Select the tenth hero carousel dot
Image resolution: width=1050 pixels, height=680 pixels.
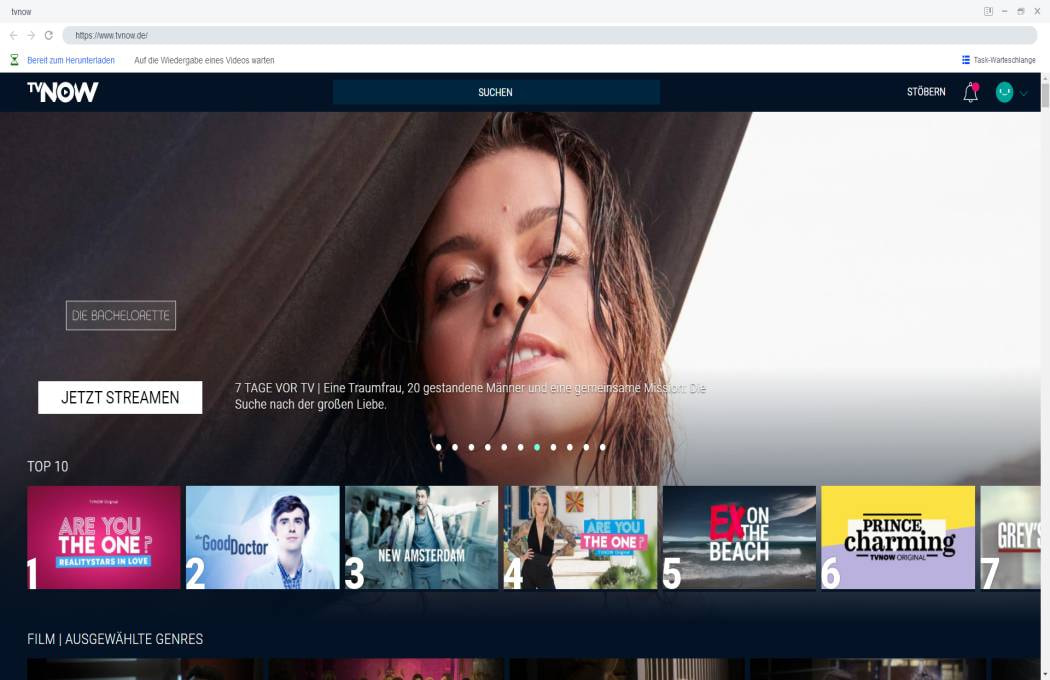coord(587,447)
